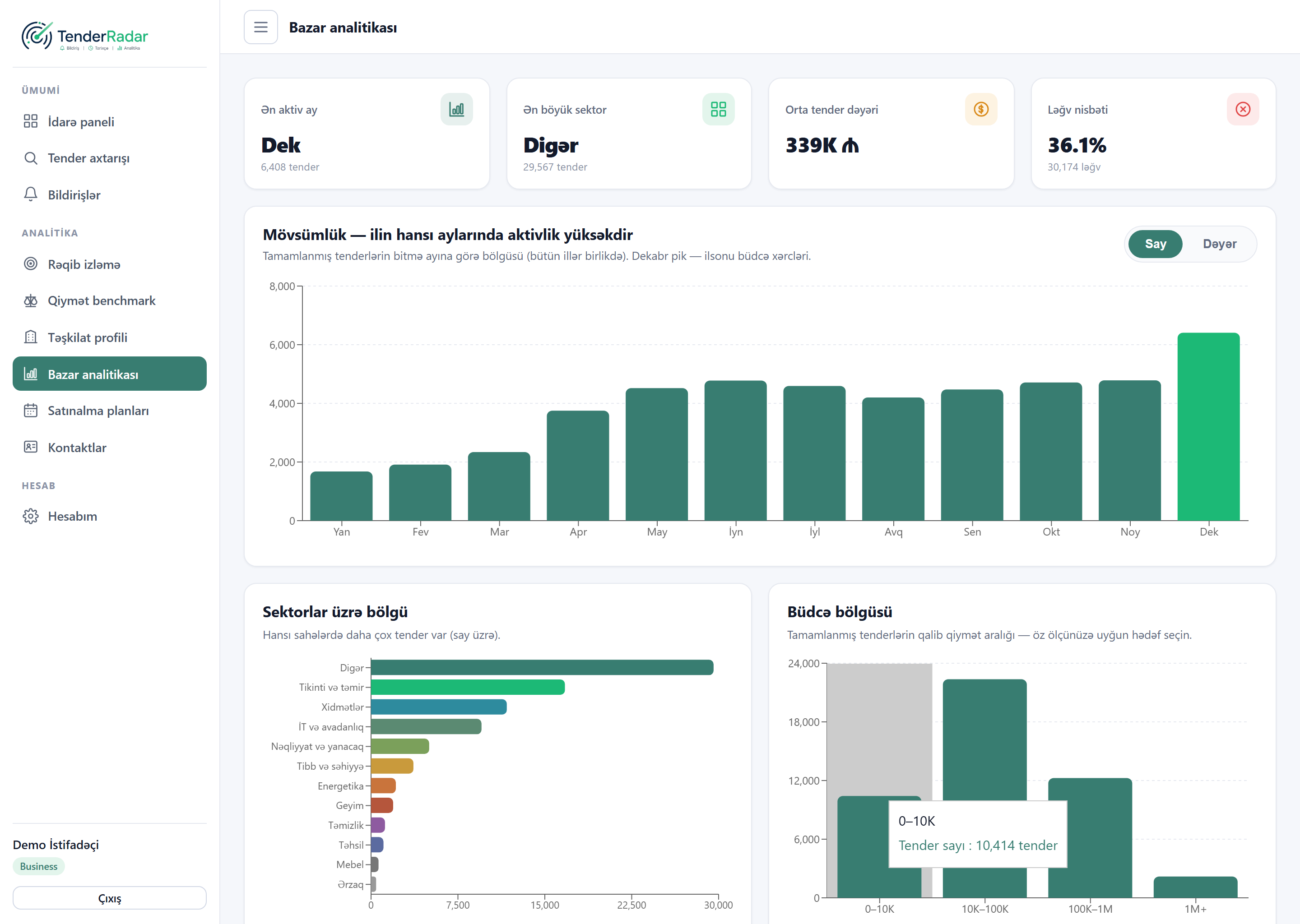Click the TenderRadar logo
Image resolution: width=1300 pixels, height=924 pixels.
point(85,37)
